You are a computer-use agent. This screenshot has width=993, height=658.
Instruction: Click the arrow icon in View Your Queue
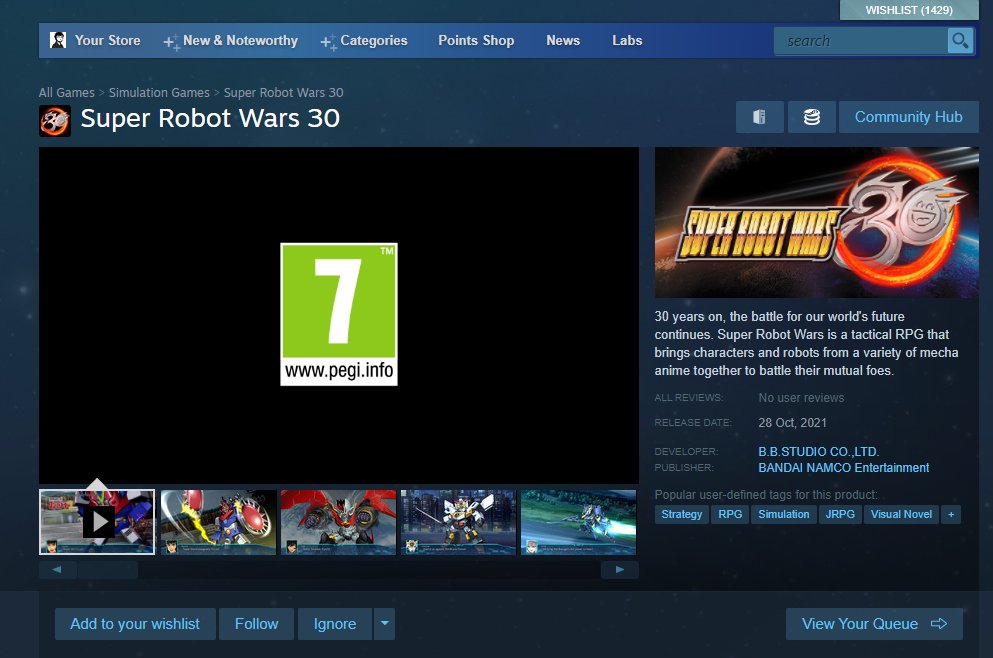[x=939, y=624]
